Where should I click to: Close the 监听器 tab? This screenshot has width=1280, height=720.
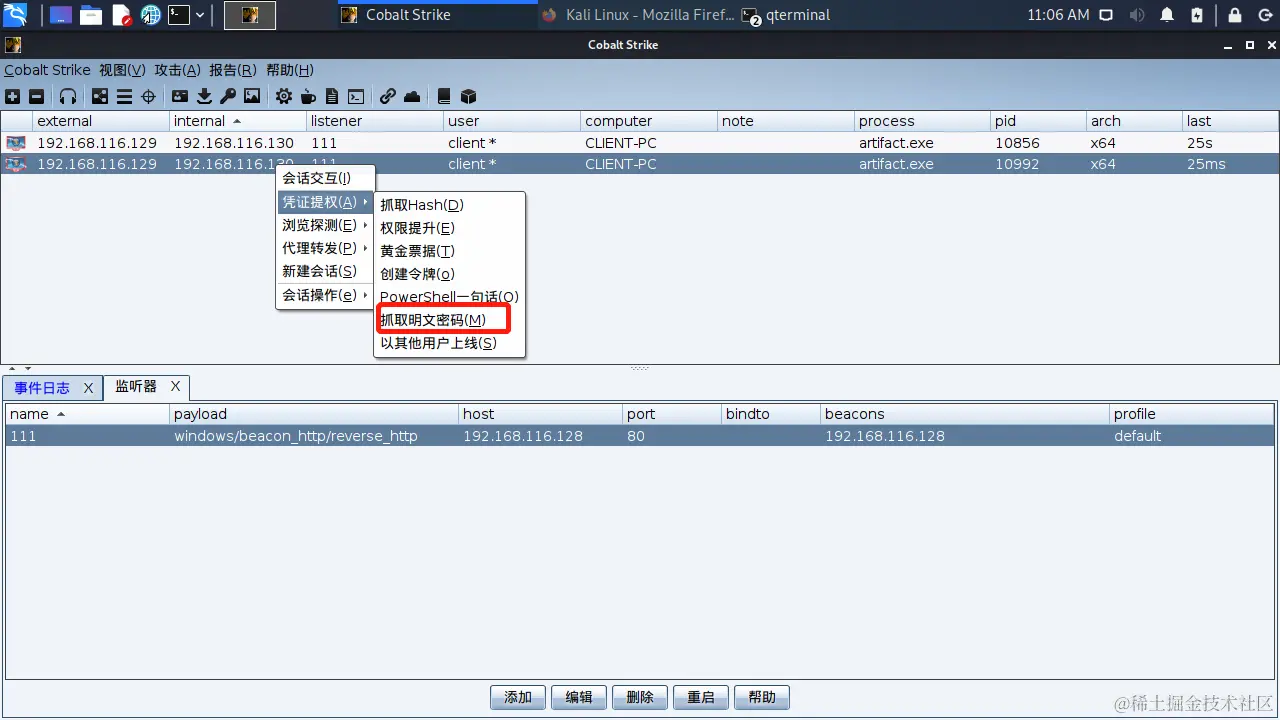click(x=175, y=386)
